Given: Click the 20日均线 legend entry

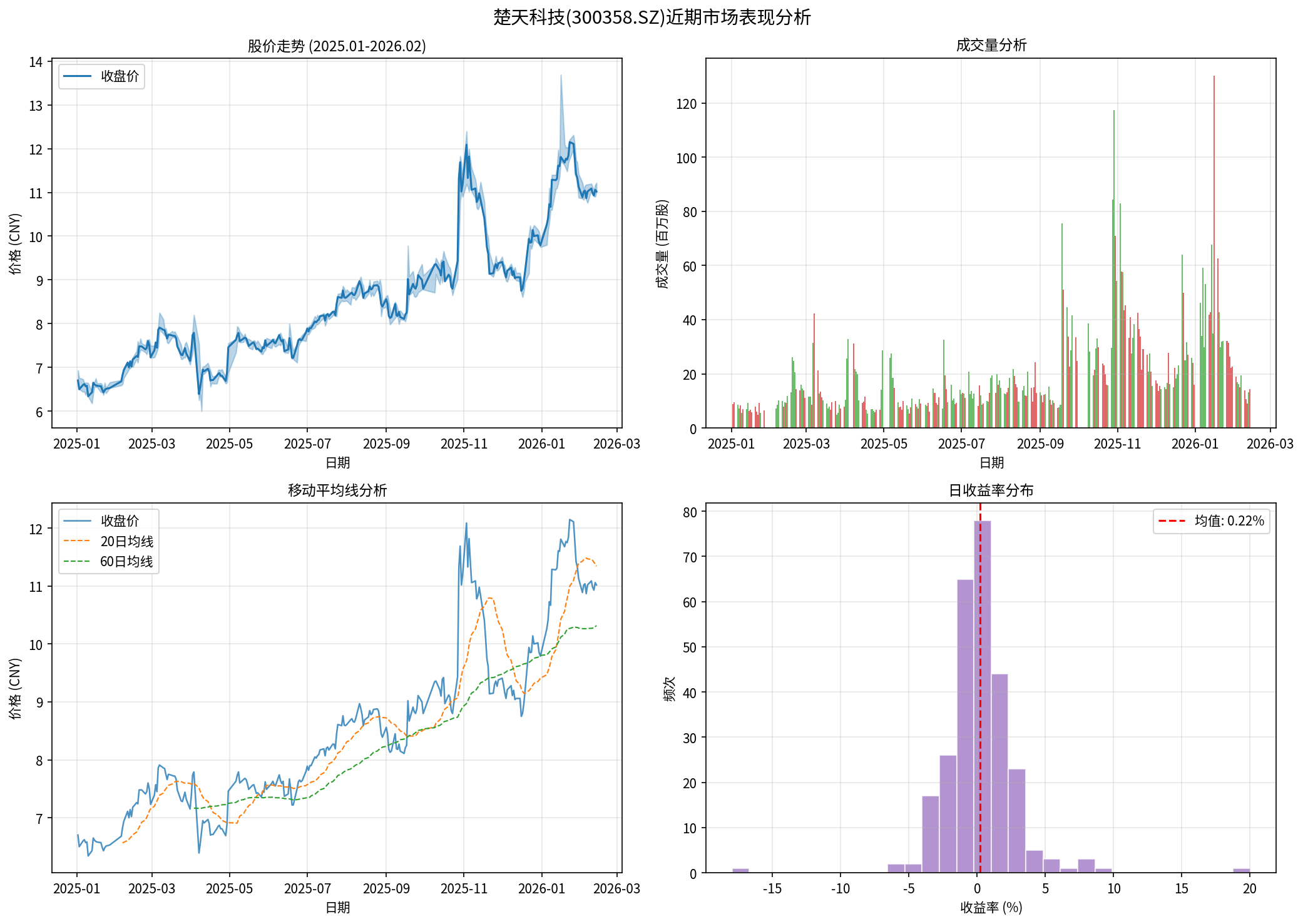Looking at the screenshot, I should pos(126,541).
